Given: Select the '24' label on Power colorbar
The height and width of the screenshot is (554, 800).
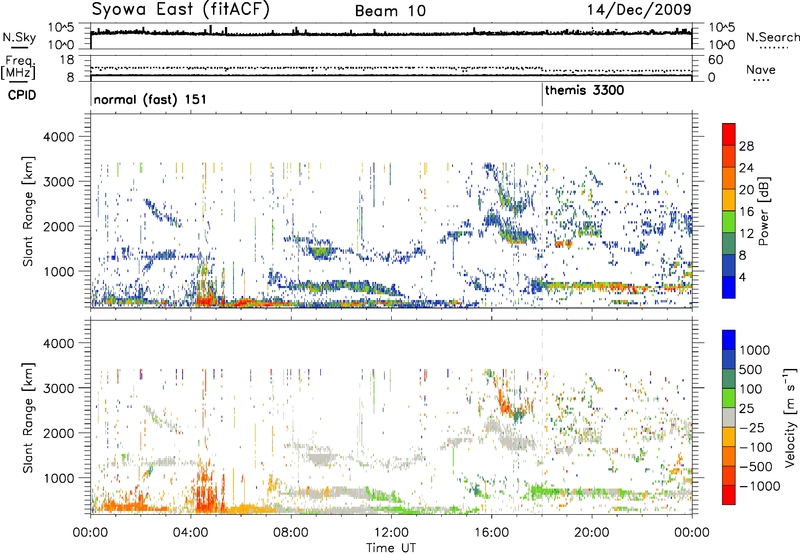Looking at the screenshot, I should tap(746, 168).
